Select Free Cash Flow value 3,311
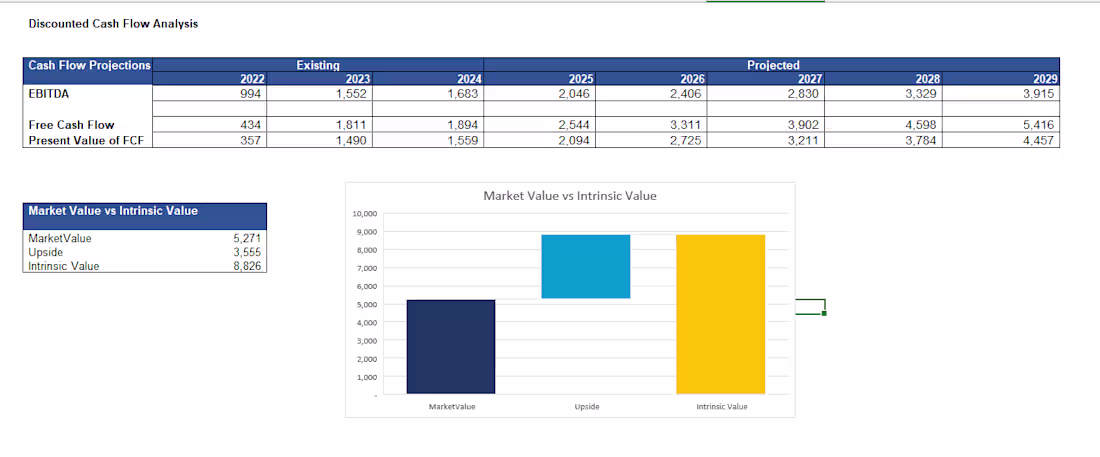Viewport: 1100px width, 457px height. (651, 125)
